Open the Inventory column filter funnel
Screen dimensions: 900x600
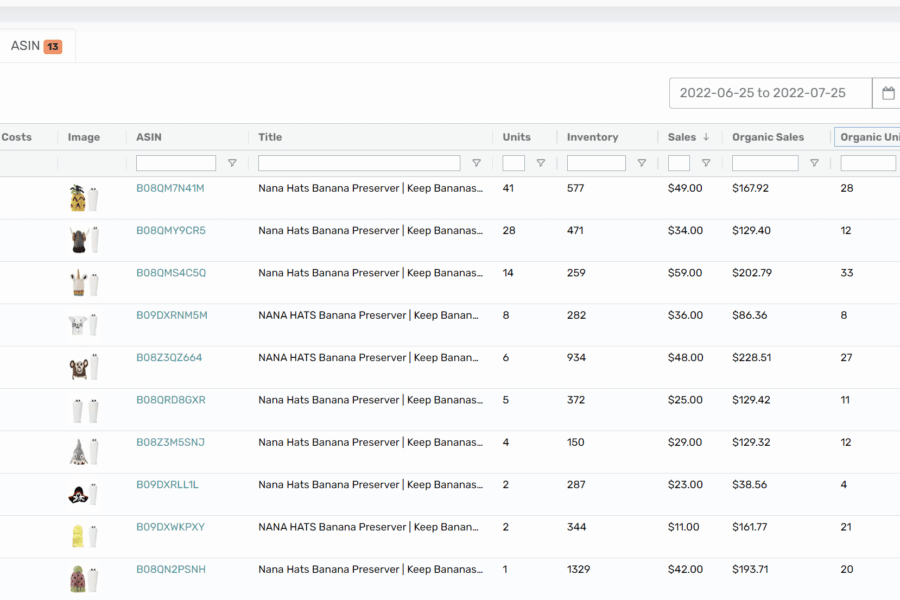pos(642,163)
